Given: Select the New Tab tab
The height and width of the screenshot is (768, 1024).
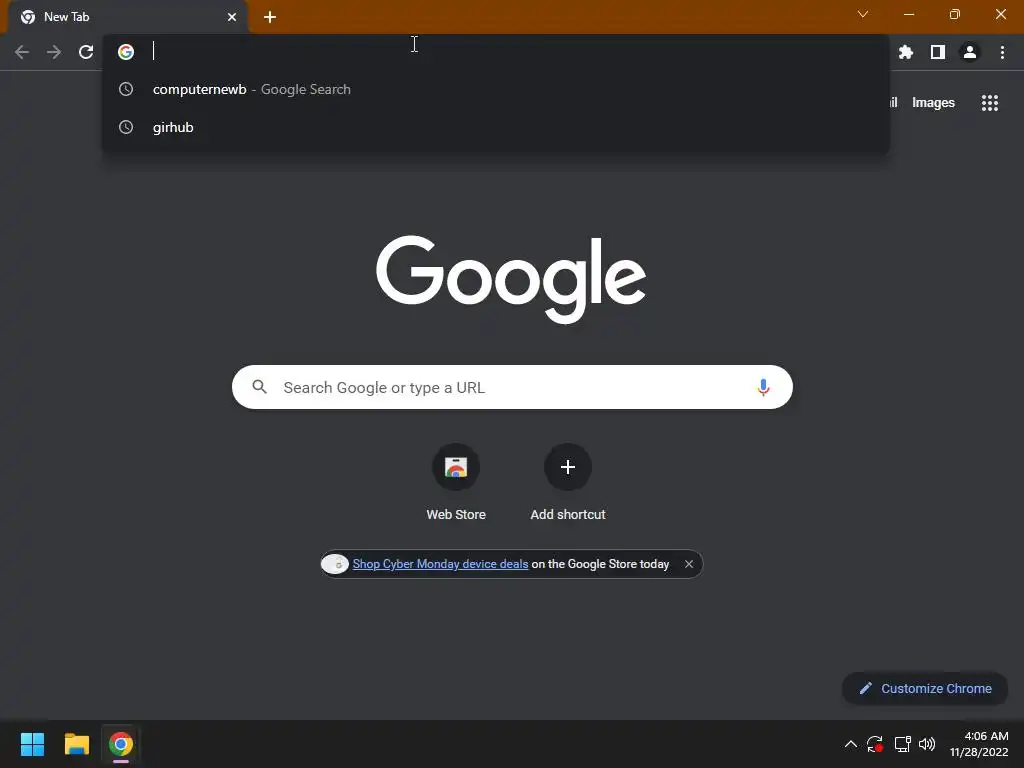Looking at the screenshot, I should (x=128, y=17).
